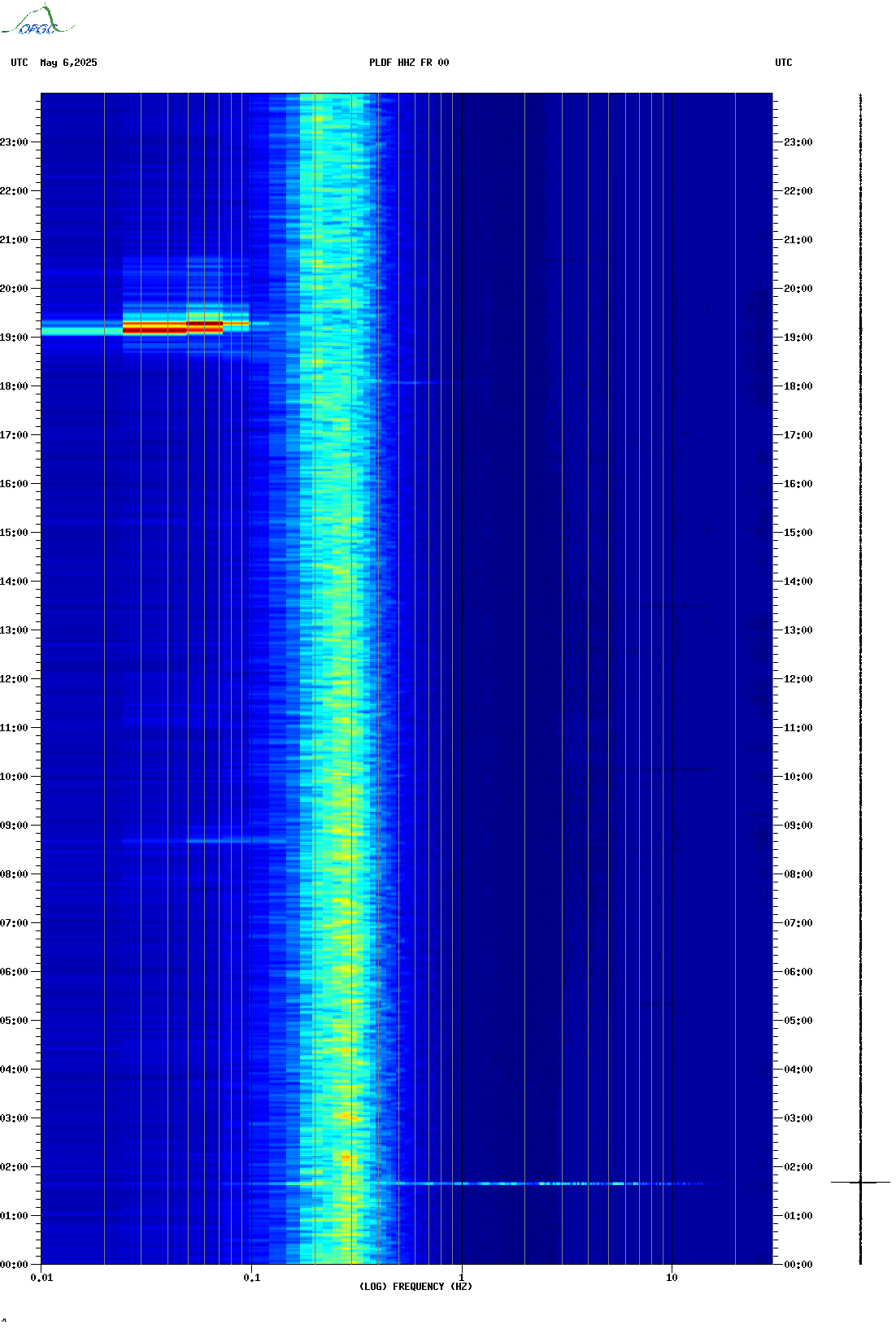Click the right-axis 15:00 time label

pos(798,533)
